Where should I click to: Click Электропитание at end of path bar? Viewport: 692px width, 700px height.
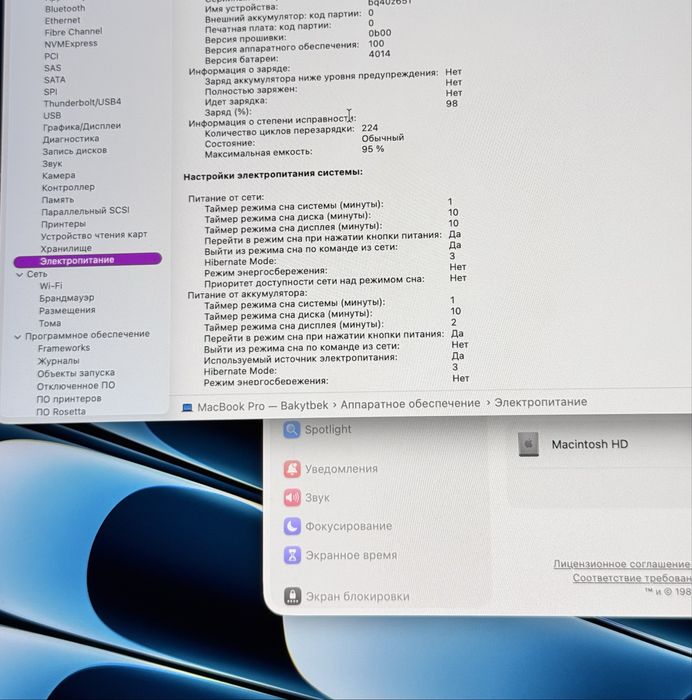tap(540, 402)
